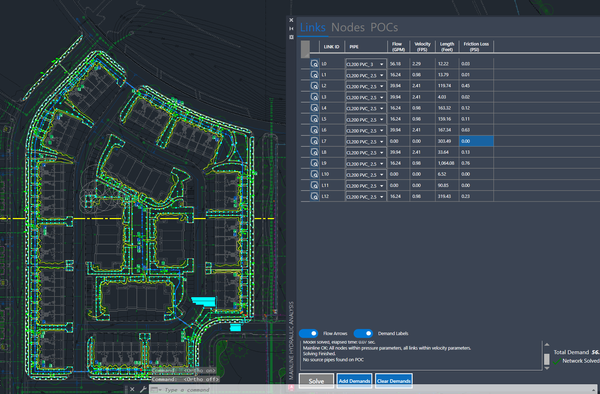Image resolution: width=600 pixels, height=394 pixels.
Task: Close the command line with its X icon
Action: point(132,389)
